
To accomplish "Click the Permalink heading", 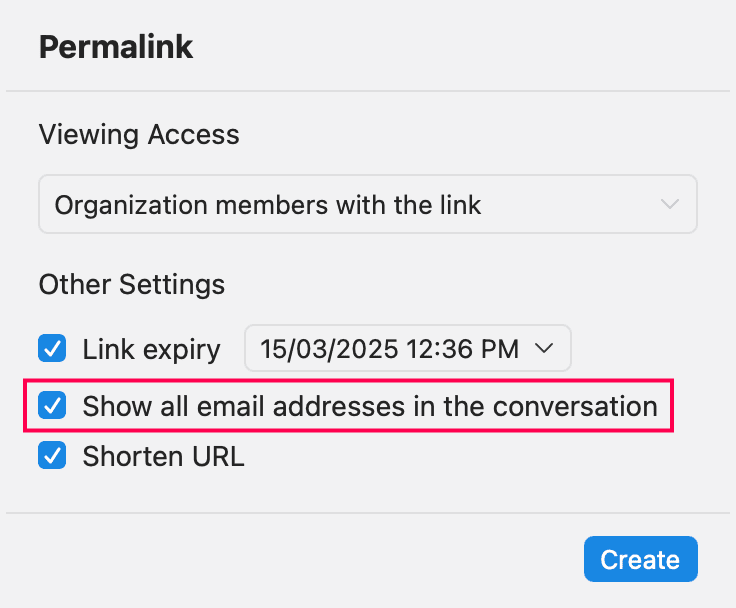I will click(116, 47).
